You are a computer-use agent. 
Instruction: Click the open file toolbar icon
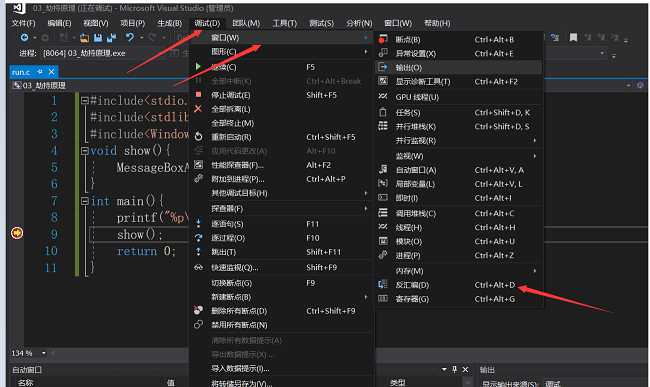pos(84,38)
